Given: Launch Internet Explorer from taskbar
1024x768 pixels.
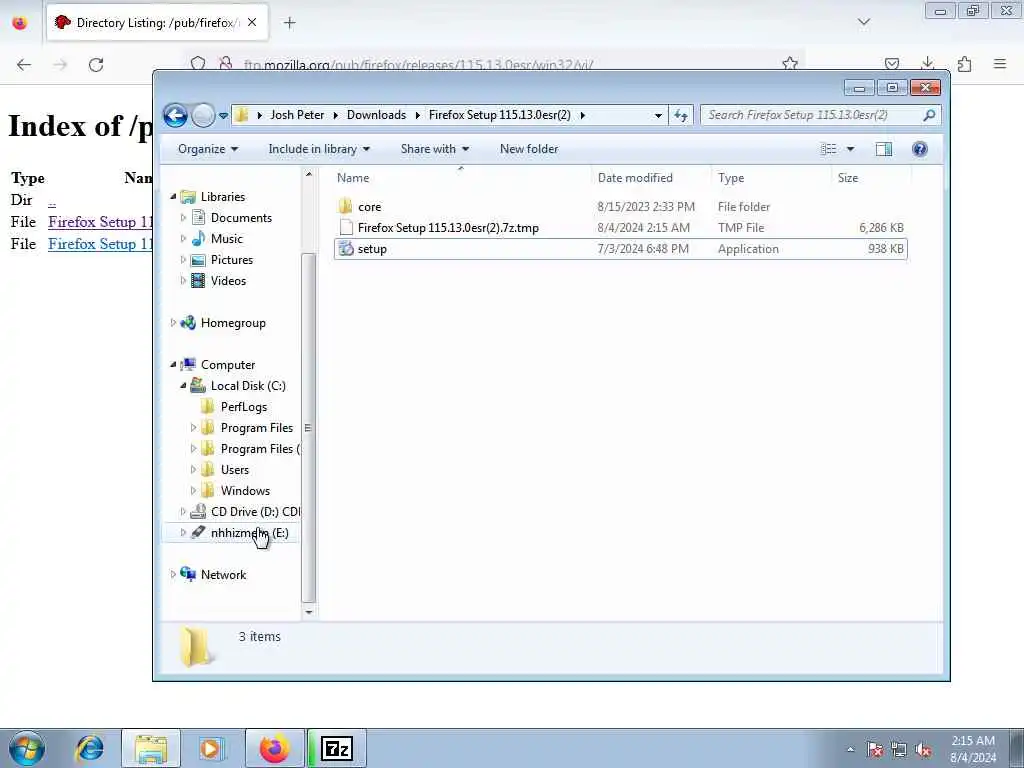Looking at the screenshot, I should (x=89, y=749).
